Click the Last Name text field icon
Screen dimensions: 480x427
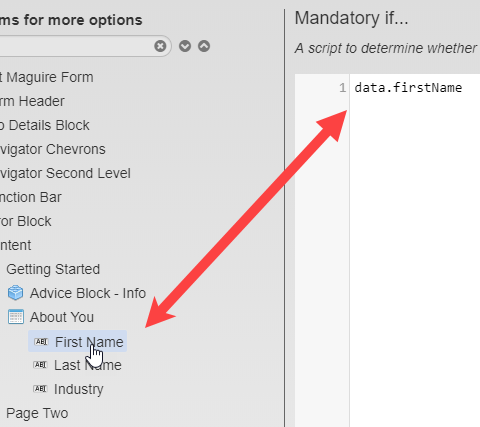tap(41, 365)
